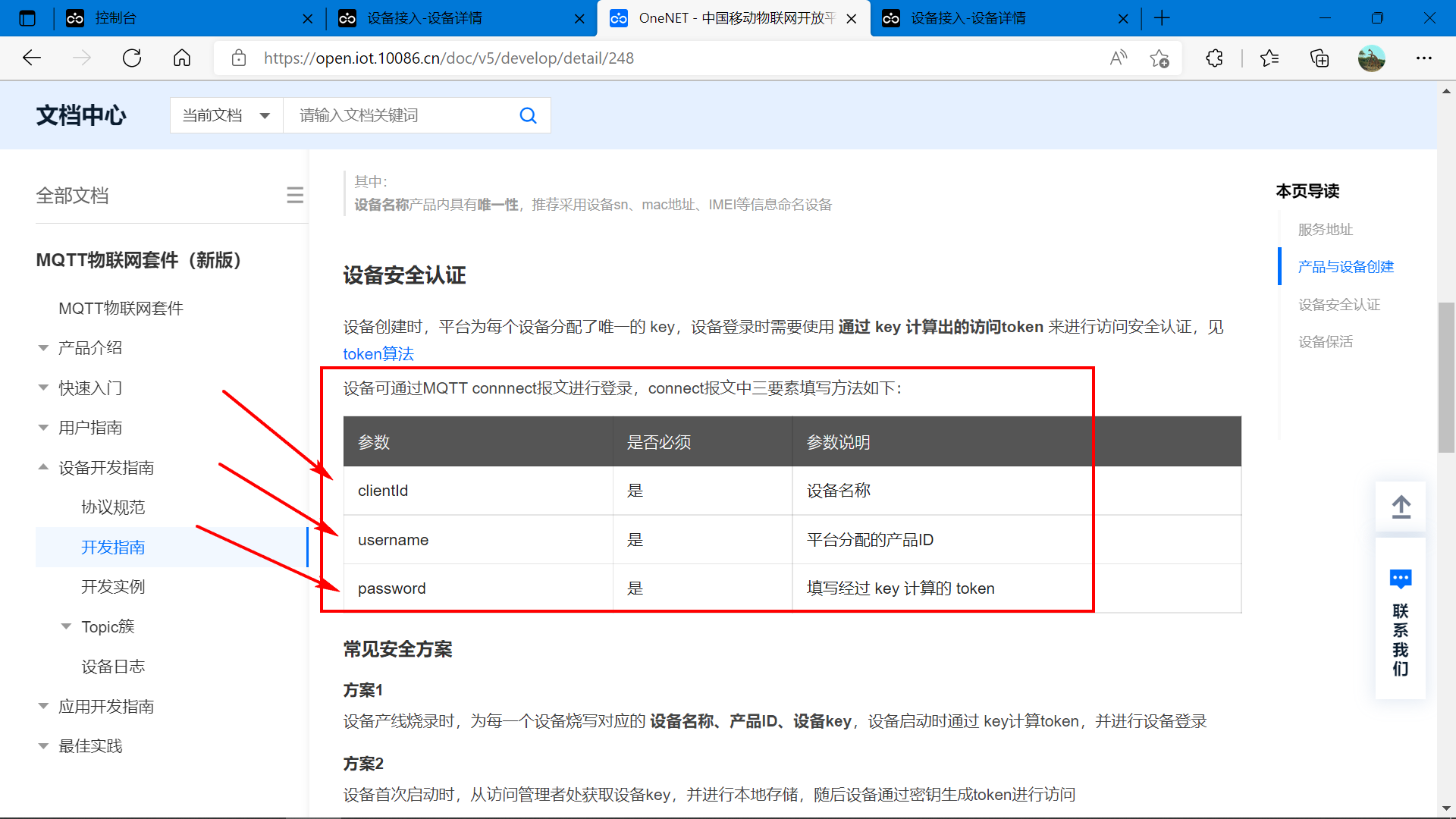Click the scrollbar down arrow
This screenshot has width=1456, height=819.
pyautogui.click(x=1446, y=808)
